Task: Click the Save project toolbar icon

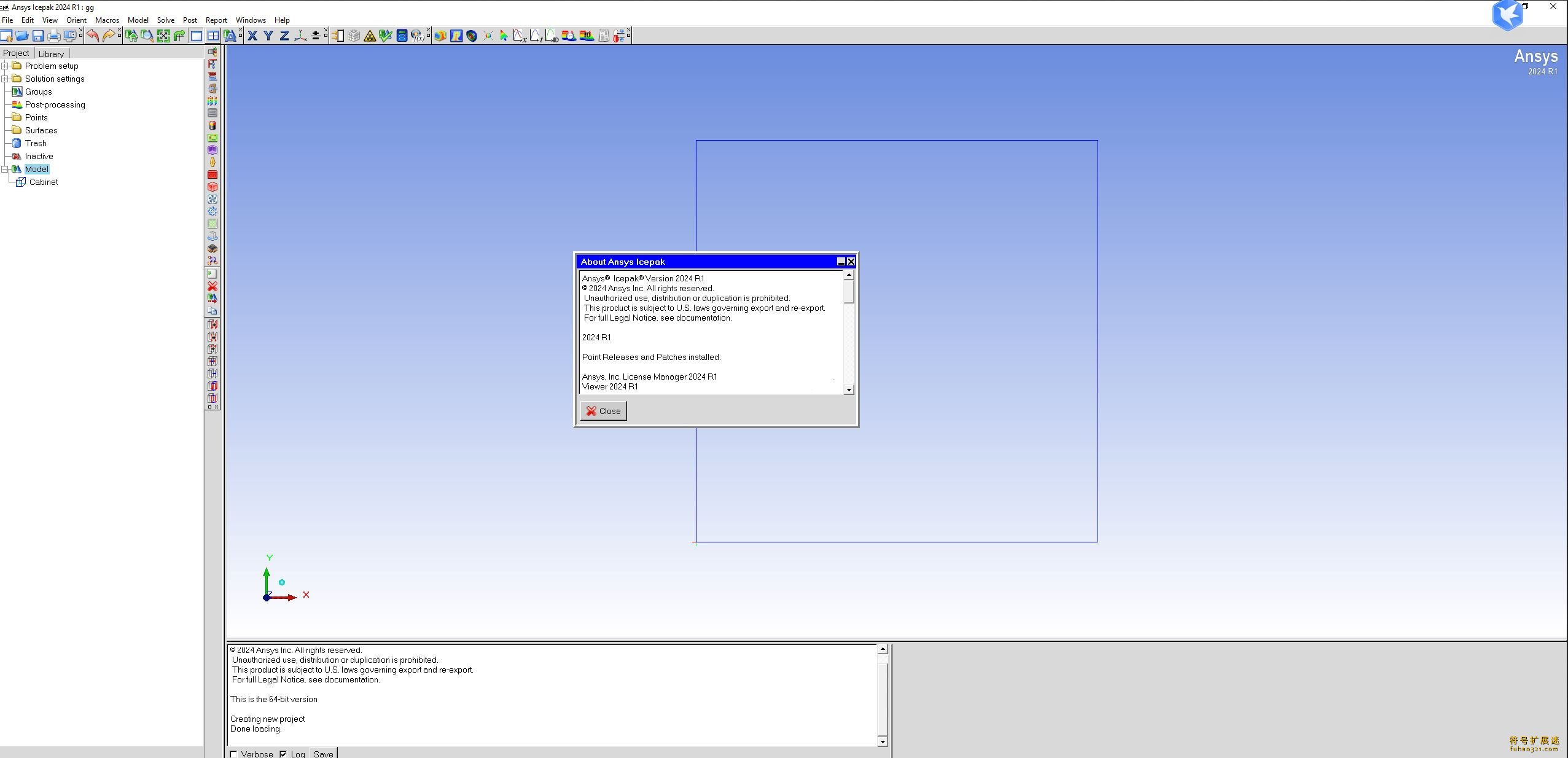Action: [x=38, y=36]
